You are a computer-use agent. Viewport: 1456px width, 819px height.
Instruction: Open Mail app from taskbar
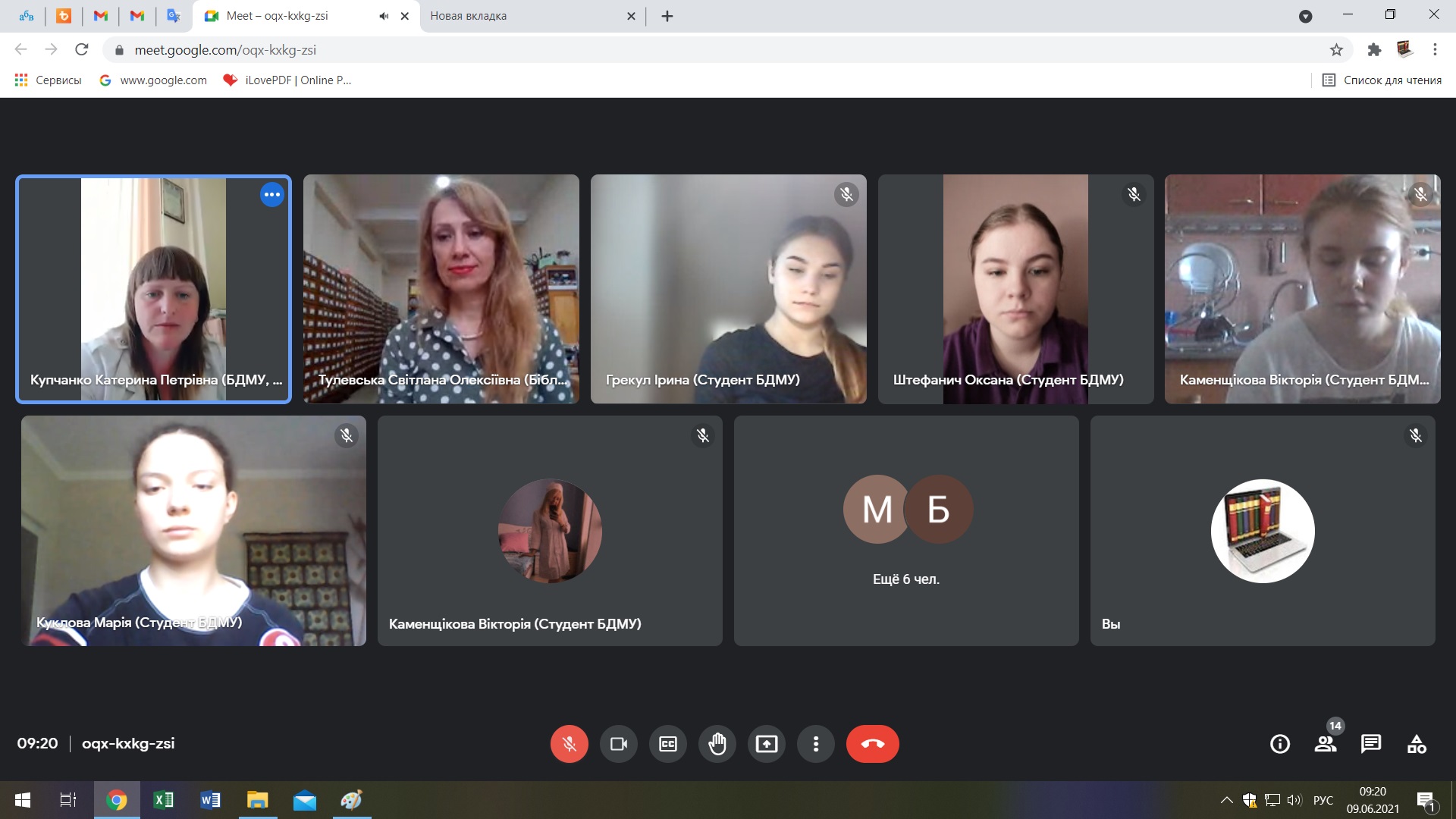pos(305,800)
